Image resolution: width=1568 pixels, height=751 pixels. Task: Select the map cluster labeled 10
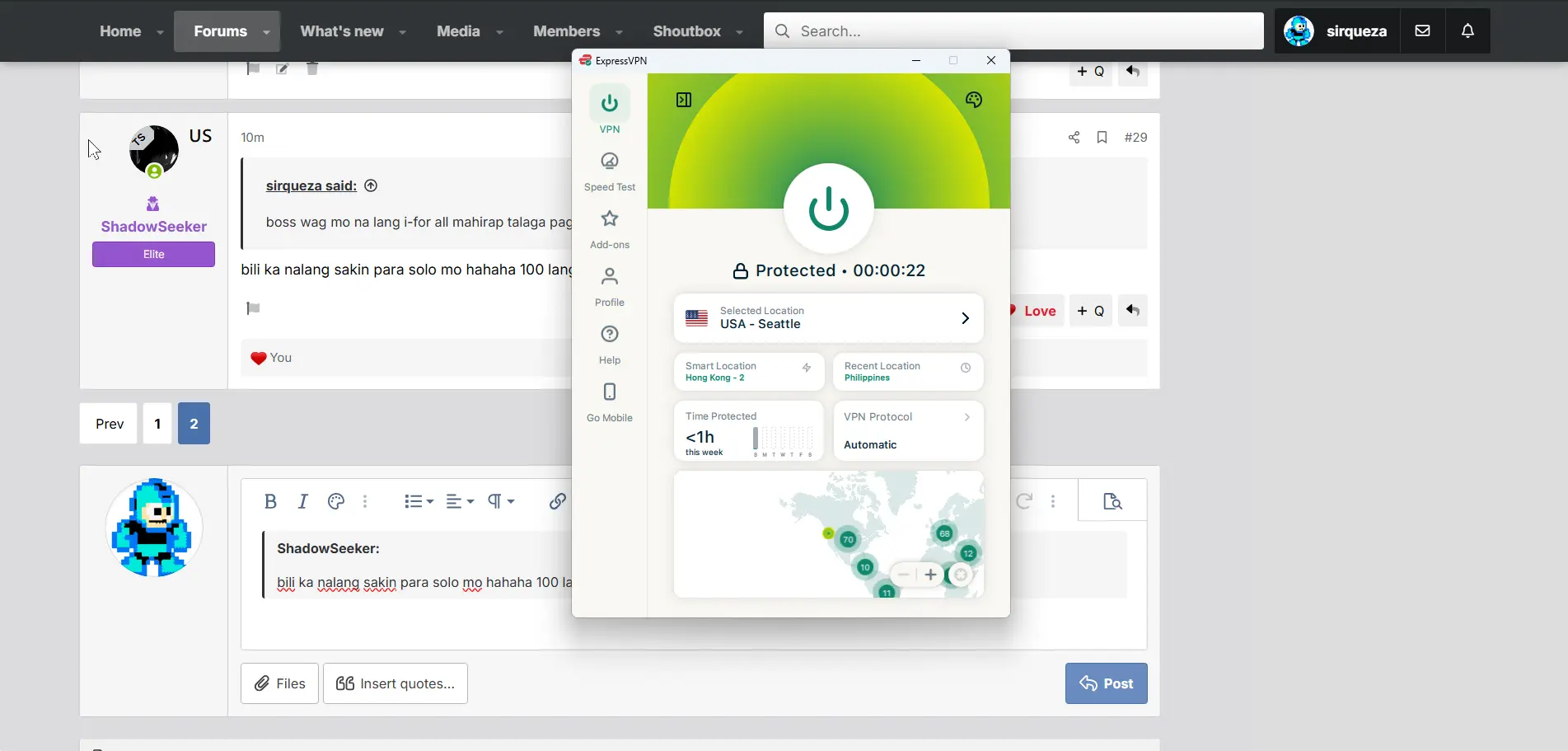(864, 567)
